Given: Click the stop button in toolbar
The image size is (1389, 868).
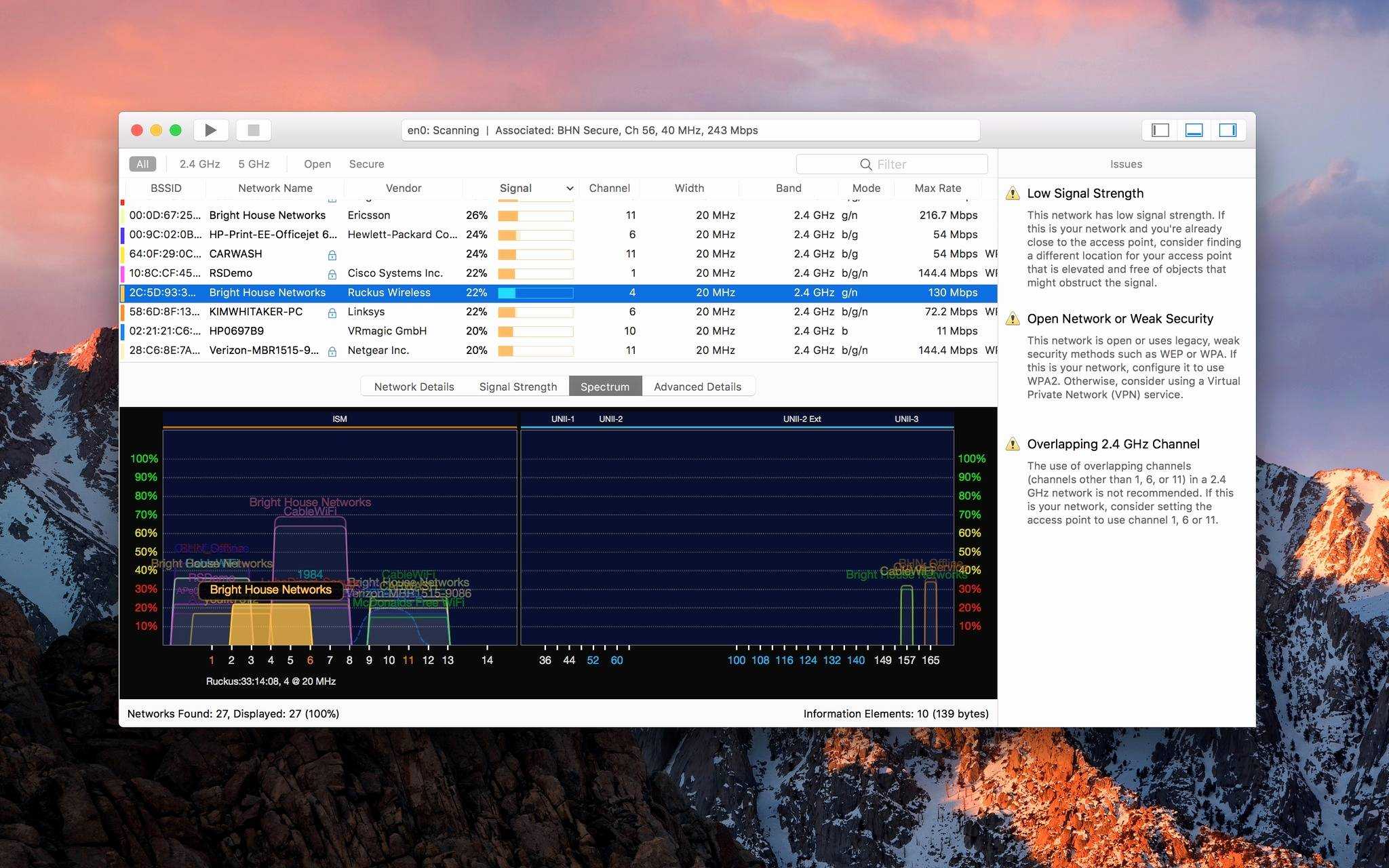Looking at the screenshot, I should (254, 131).
